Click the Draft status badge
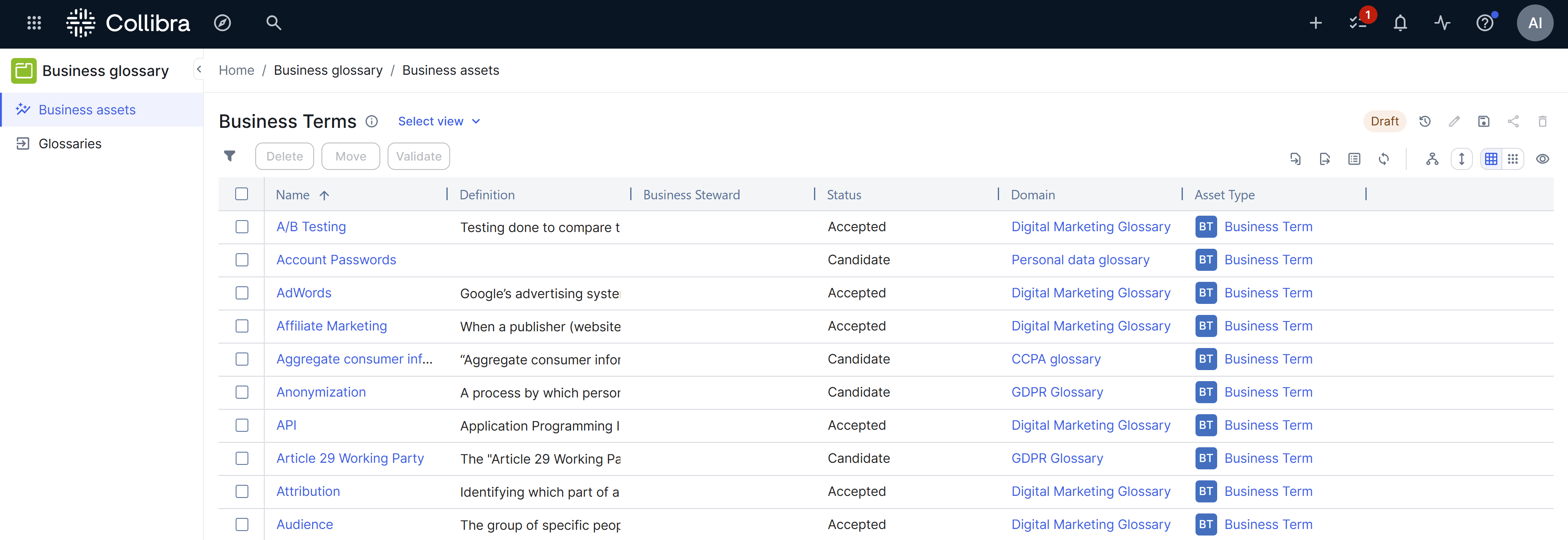Viewport: 1568px width, 540px height. 1384,121
